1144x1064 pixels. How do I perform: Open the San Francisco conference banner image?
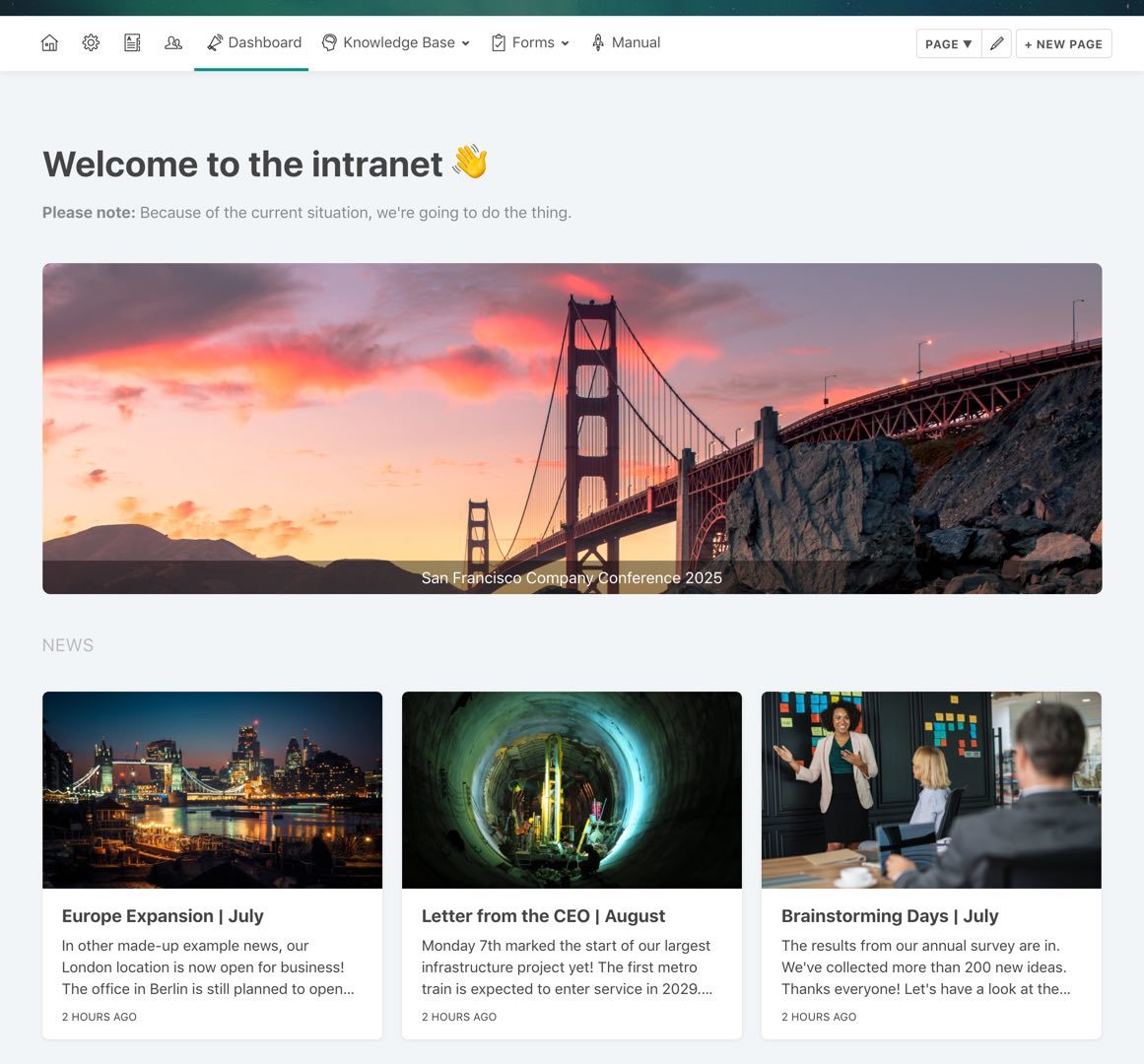(572, 429)
